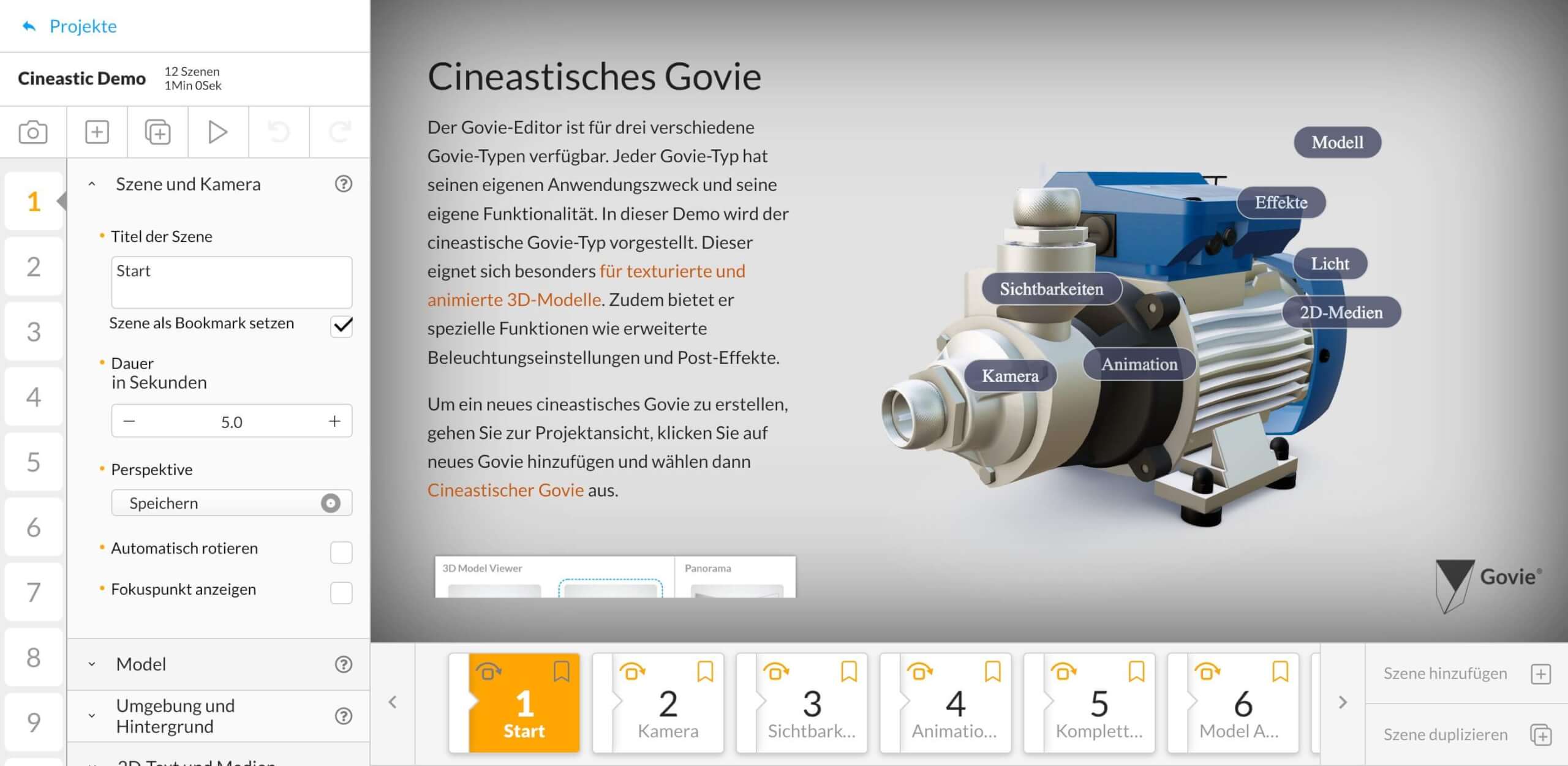This screenshot has height=766, width=1568.
Task: Click the Modell label on 3D model
Action: click(x=1337, y=142)
